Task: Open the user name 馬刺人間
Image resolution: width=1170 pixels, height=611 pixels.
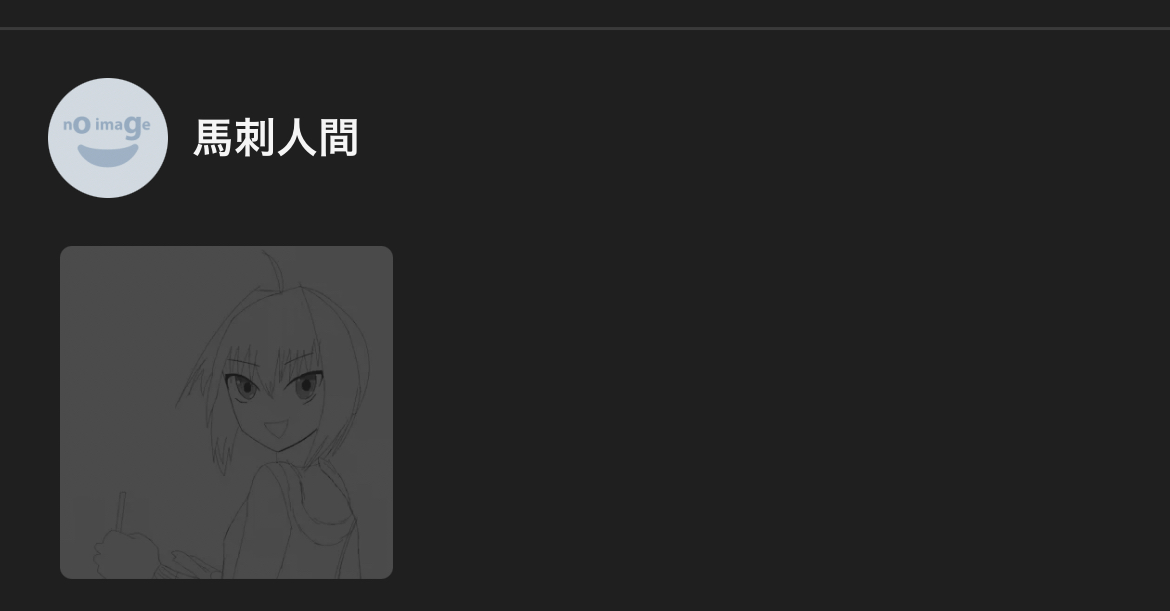Action: [276, 138]
